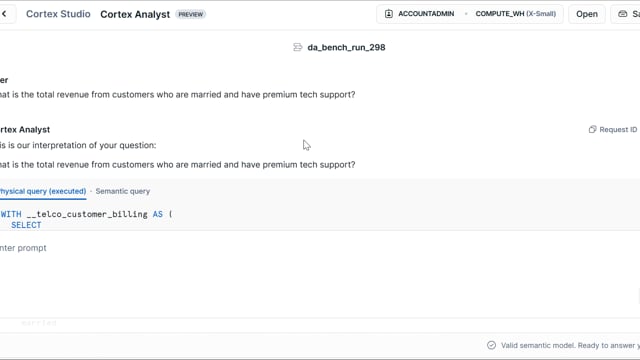Select the Physical query (executed) tab
Image resolution: width=640 pixels, height=360 pixels.
click(43, 191)
